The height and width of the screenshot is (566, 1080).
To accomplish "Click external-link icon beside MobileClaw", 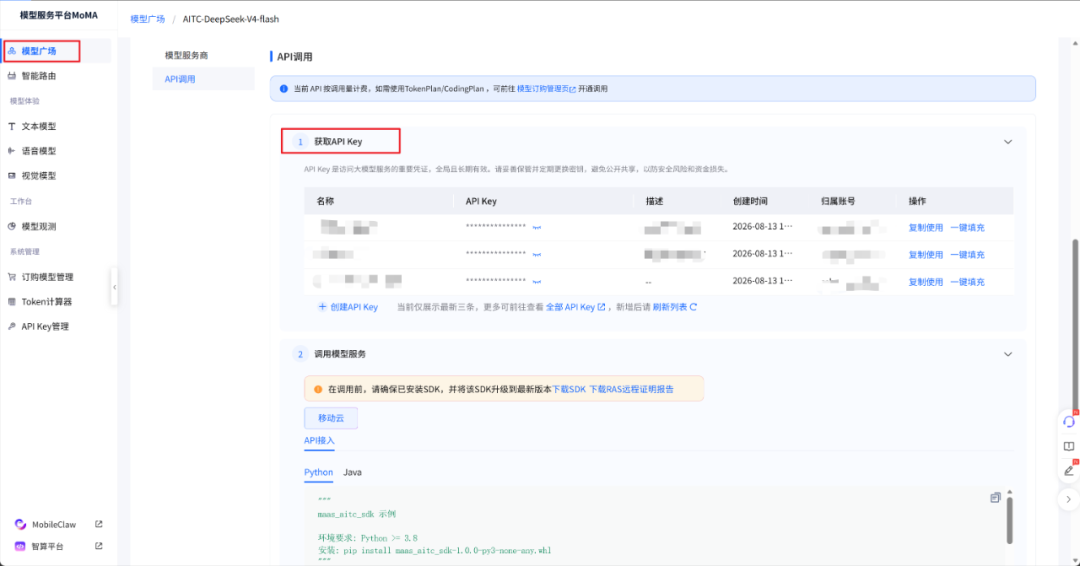I will [x=98, y=524].
